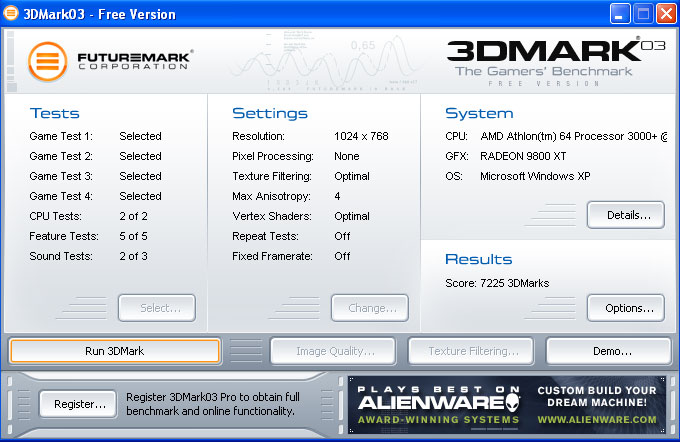Open system Details
Image resolution: width=680 pixels, height=442 pixels.
click(626, 215)
